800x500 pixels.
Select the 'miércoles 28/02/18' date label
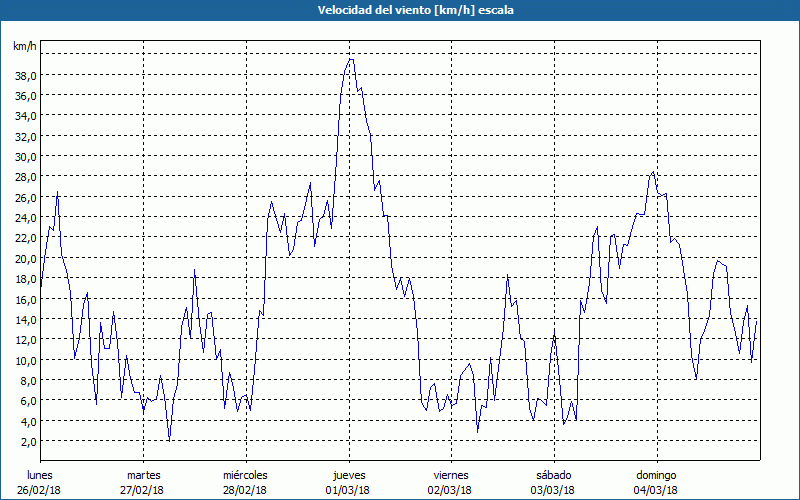point(245,482)
